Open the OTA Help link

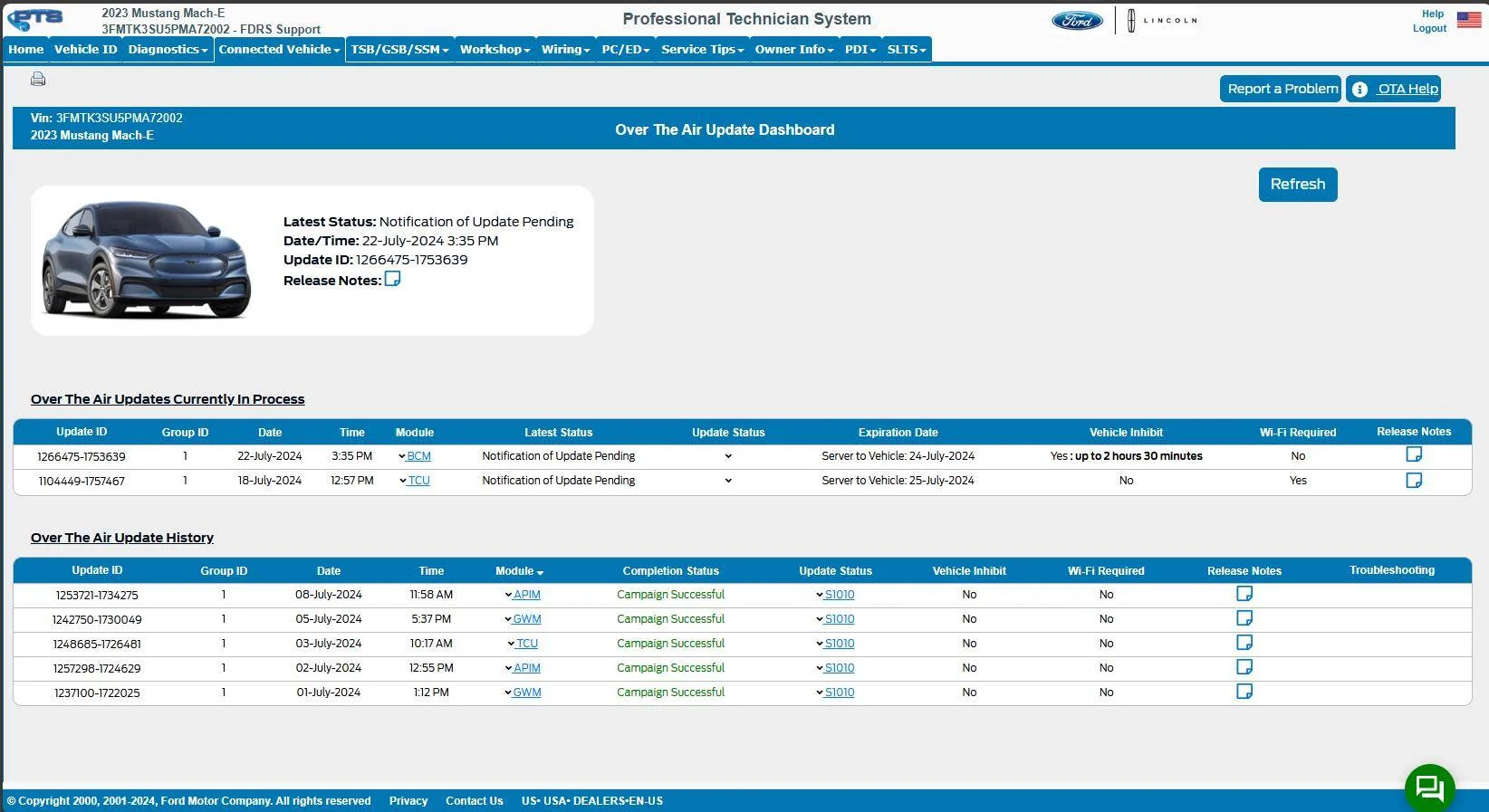click(x=1407, y=89)
